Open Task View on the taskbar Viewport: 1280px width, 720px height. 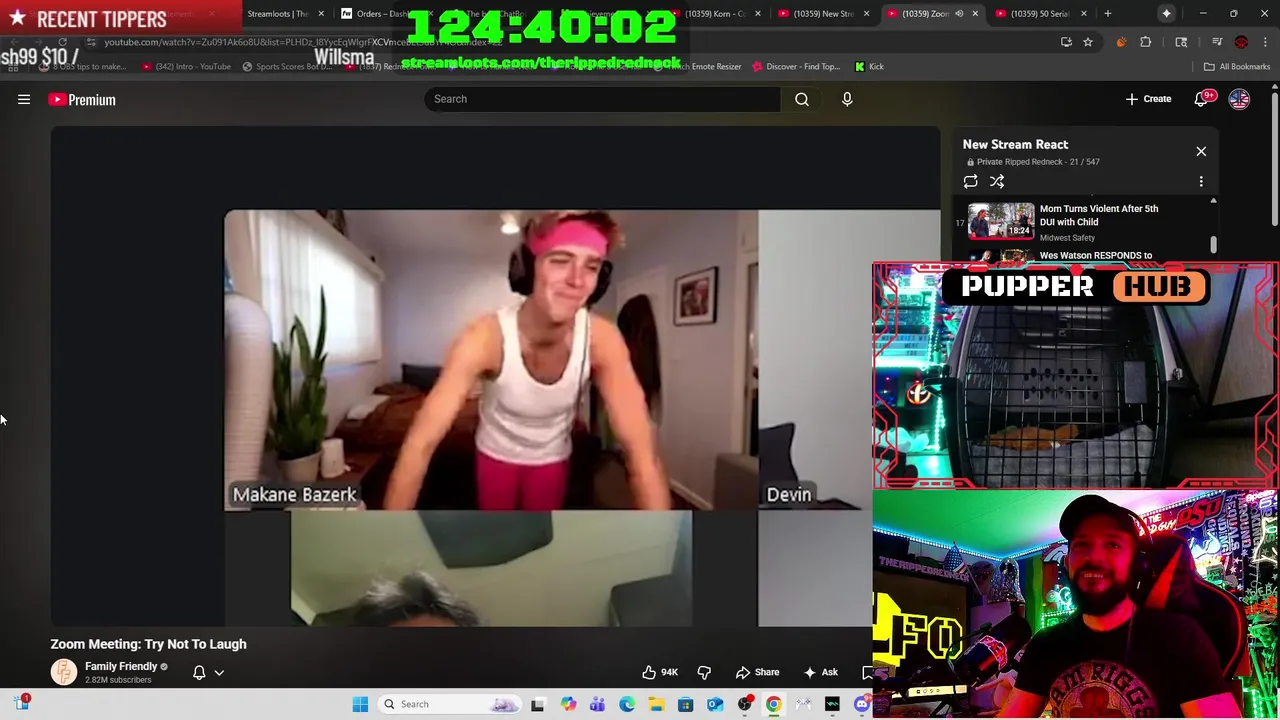tap(537, 704)
